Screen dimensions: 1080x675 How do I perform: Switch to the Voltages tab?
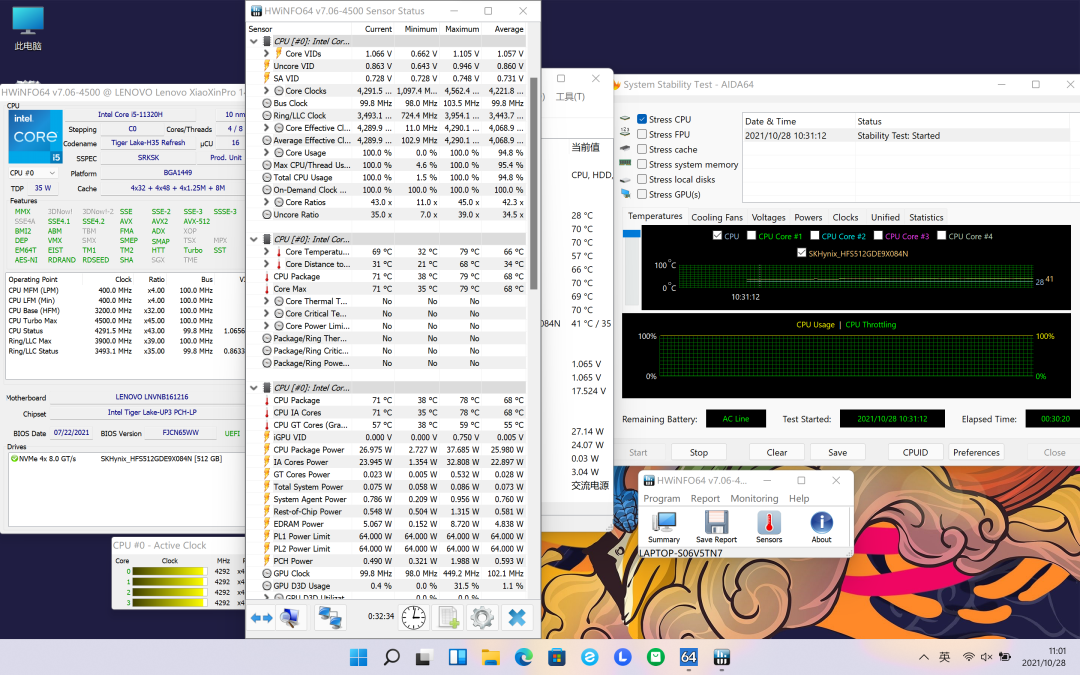tap(769, 217)
